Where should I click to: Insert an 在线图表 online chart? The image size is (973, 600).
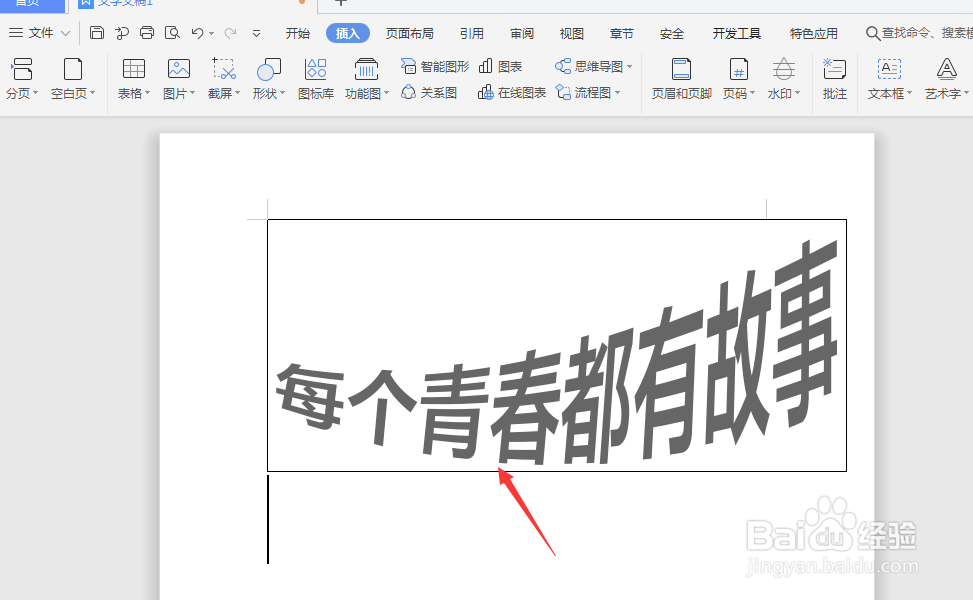pos(512,92)
